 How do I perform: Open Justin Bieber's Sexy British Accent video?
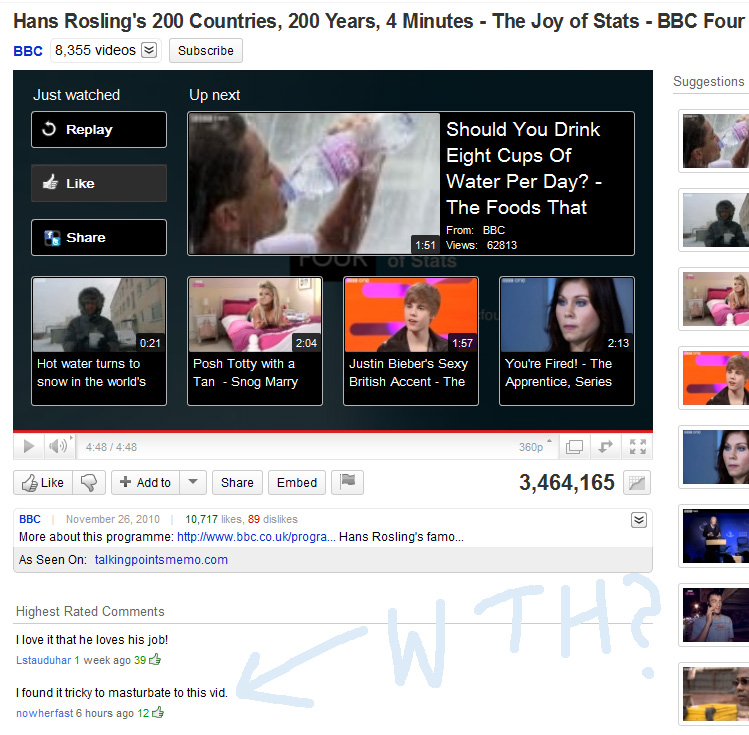pos(411,341)
